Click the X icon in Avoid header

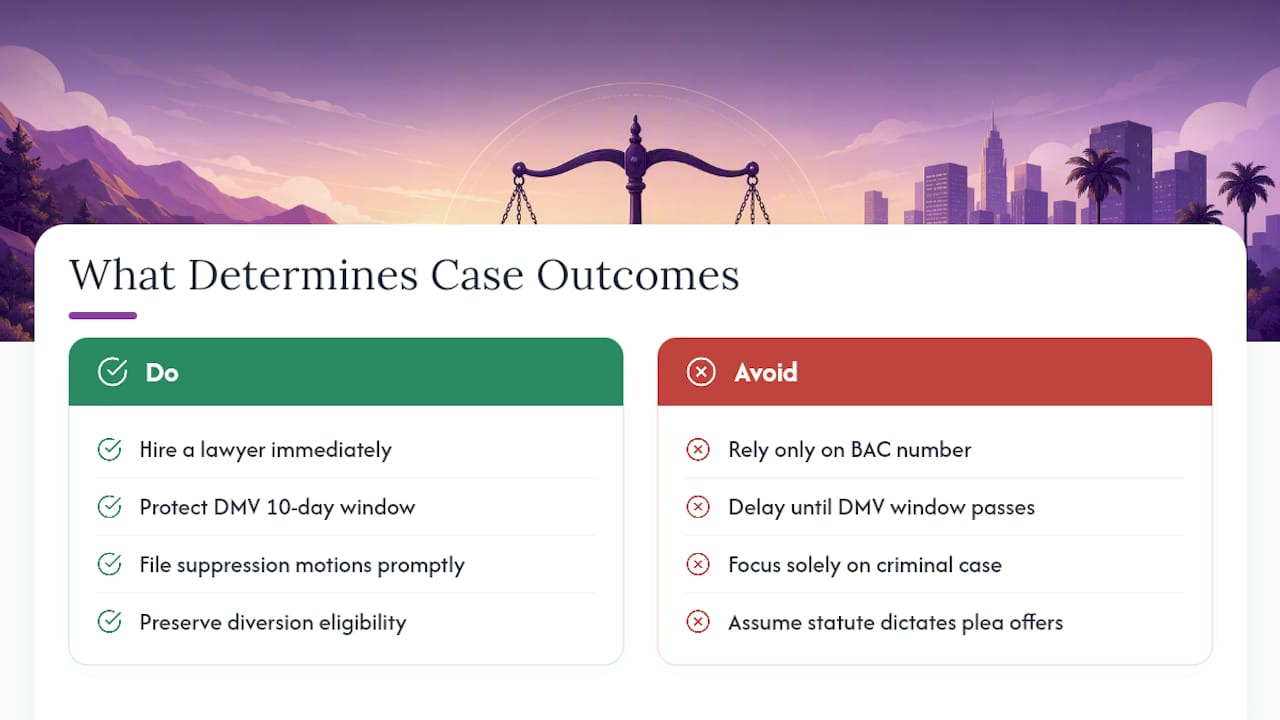(701, 372)
